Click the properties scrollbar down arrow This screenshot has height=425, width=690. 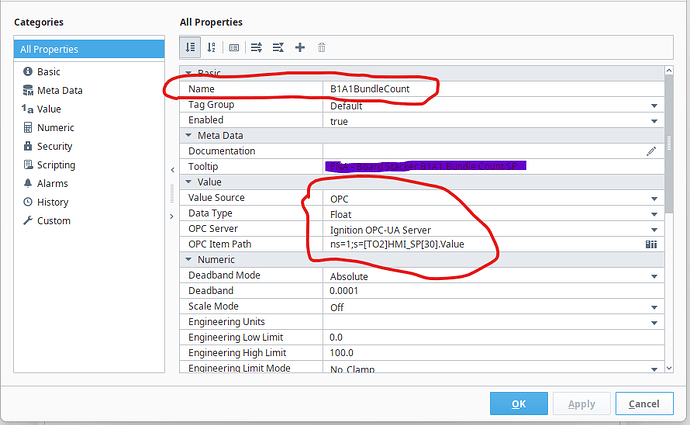[669, 368]
